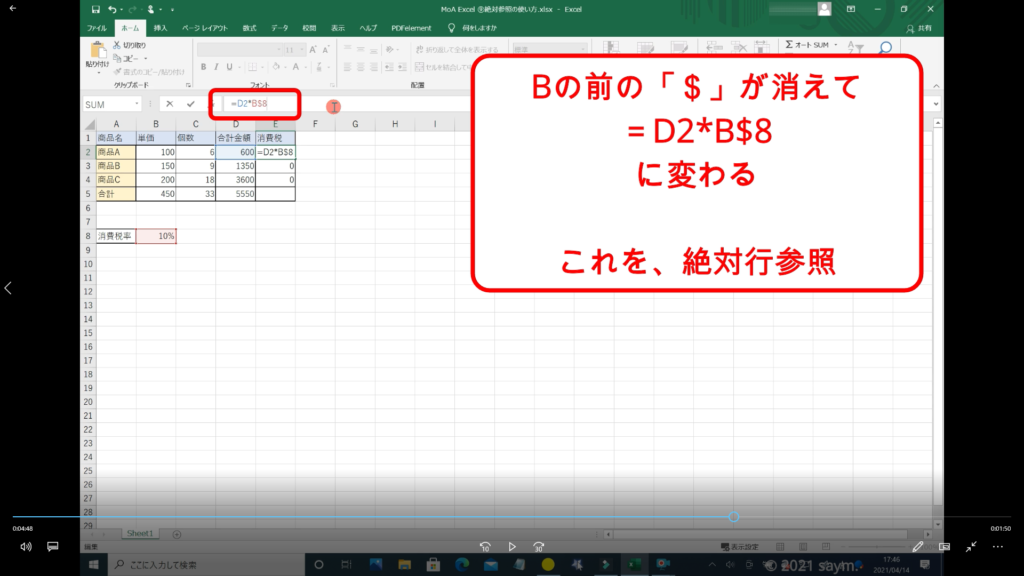Open the ファイル menu tab
This screenshot has height=576, width=1024.
click(97, 28)
